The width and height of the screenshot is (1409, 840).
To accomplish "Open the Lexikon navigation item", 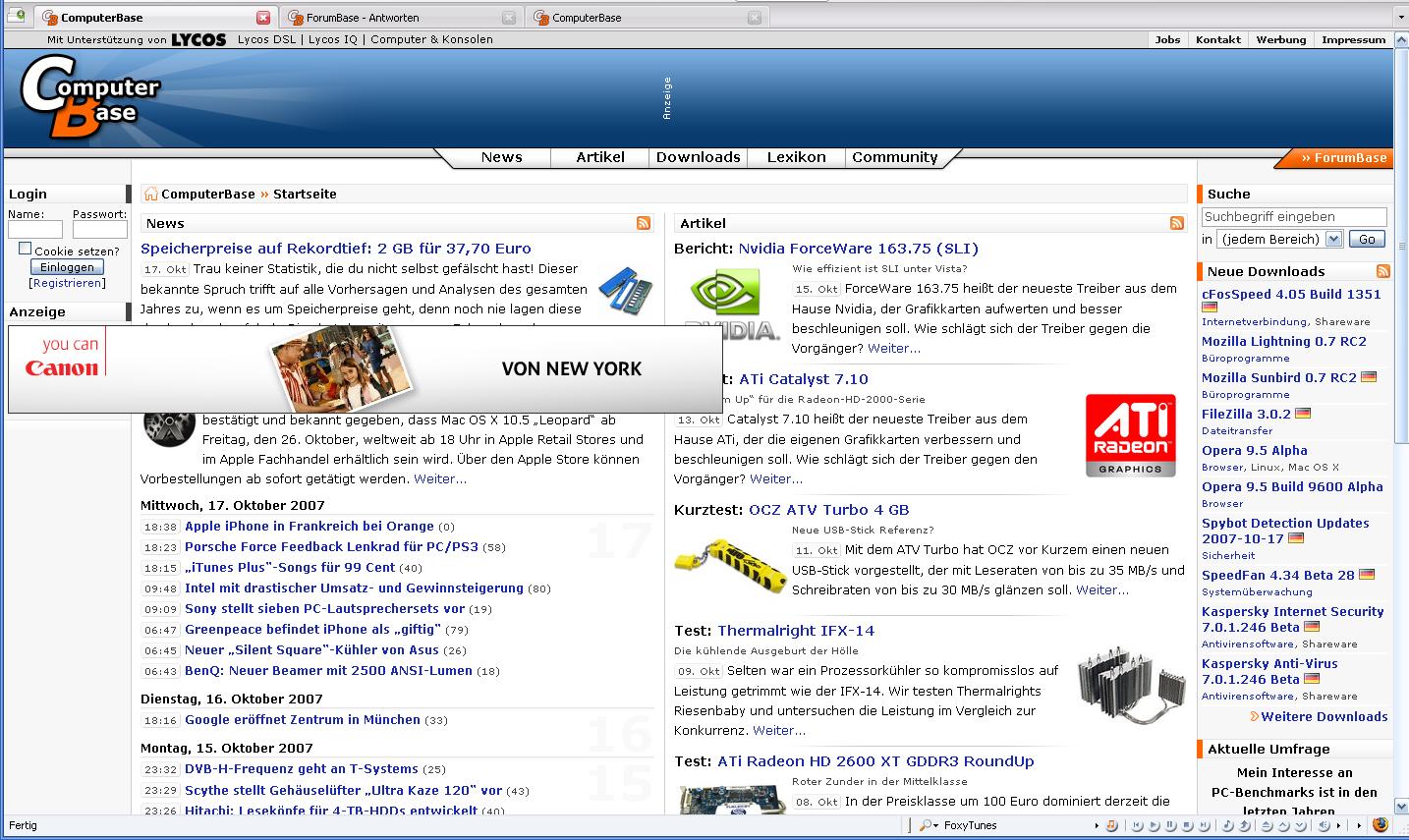I will (796, 157).
